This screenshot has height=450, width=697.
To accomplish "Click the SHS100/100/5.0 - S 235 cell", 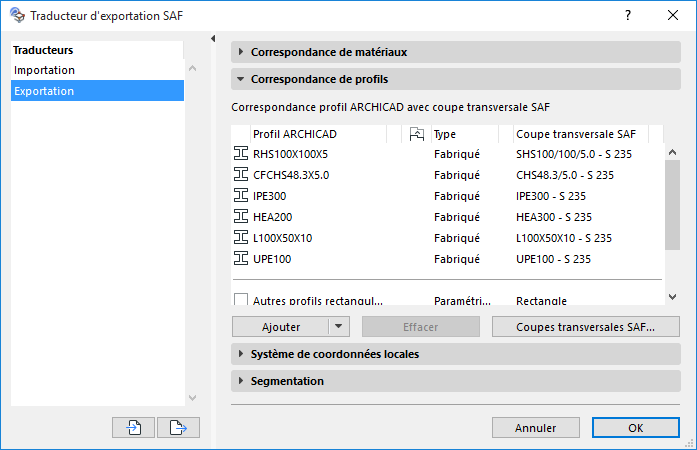I will [574, 154].
